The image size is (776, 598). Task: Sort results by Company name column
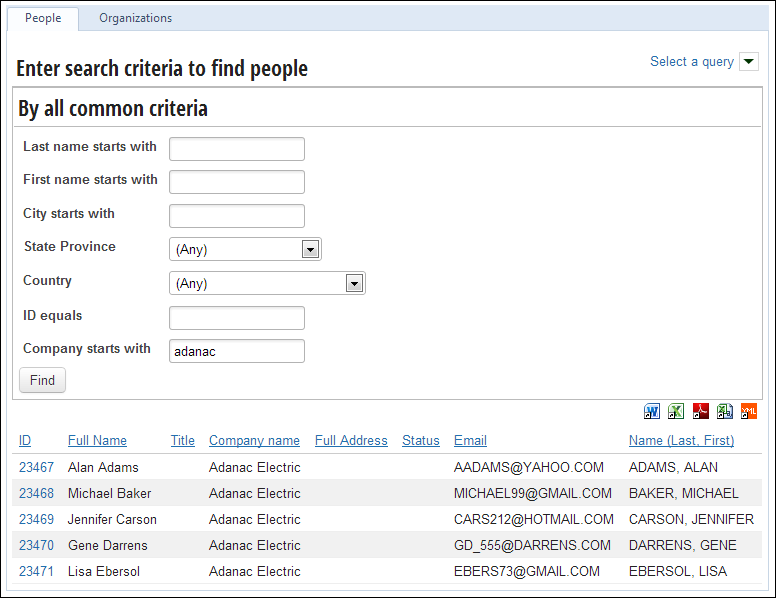point(254,441)
